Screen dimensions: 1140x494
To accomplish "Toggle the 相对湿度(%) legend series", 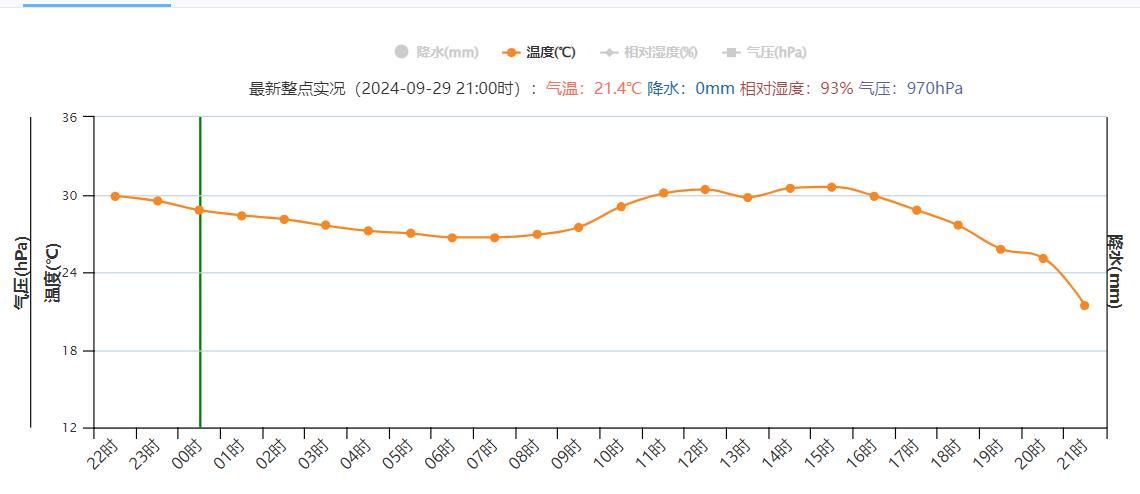I will 649,52.
